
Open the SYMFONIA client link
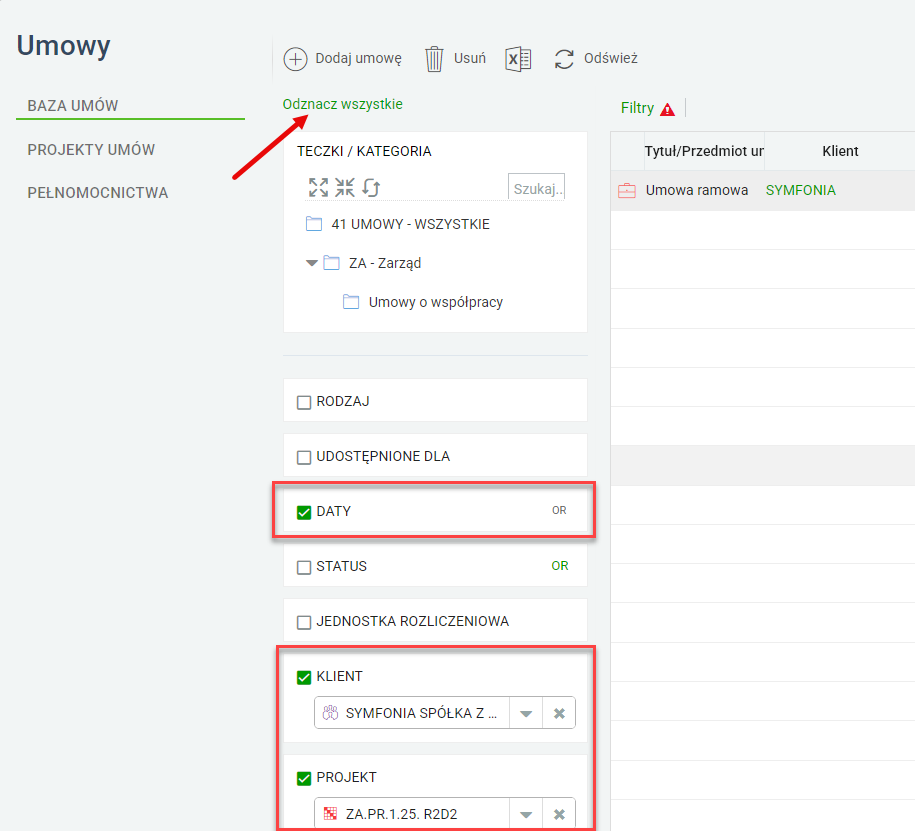point(801,190)
